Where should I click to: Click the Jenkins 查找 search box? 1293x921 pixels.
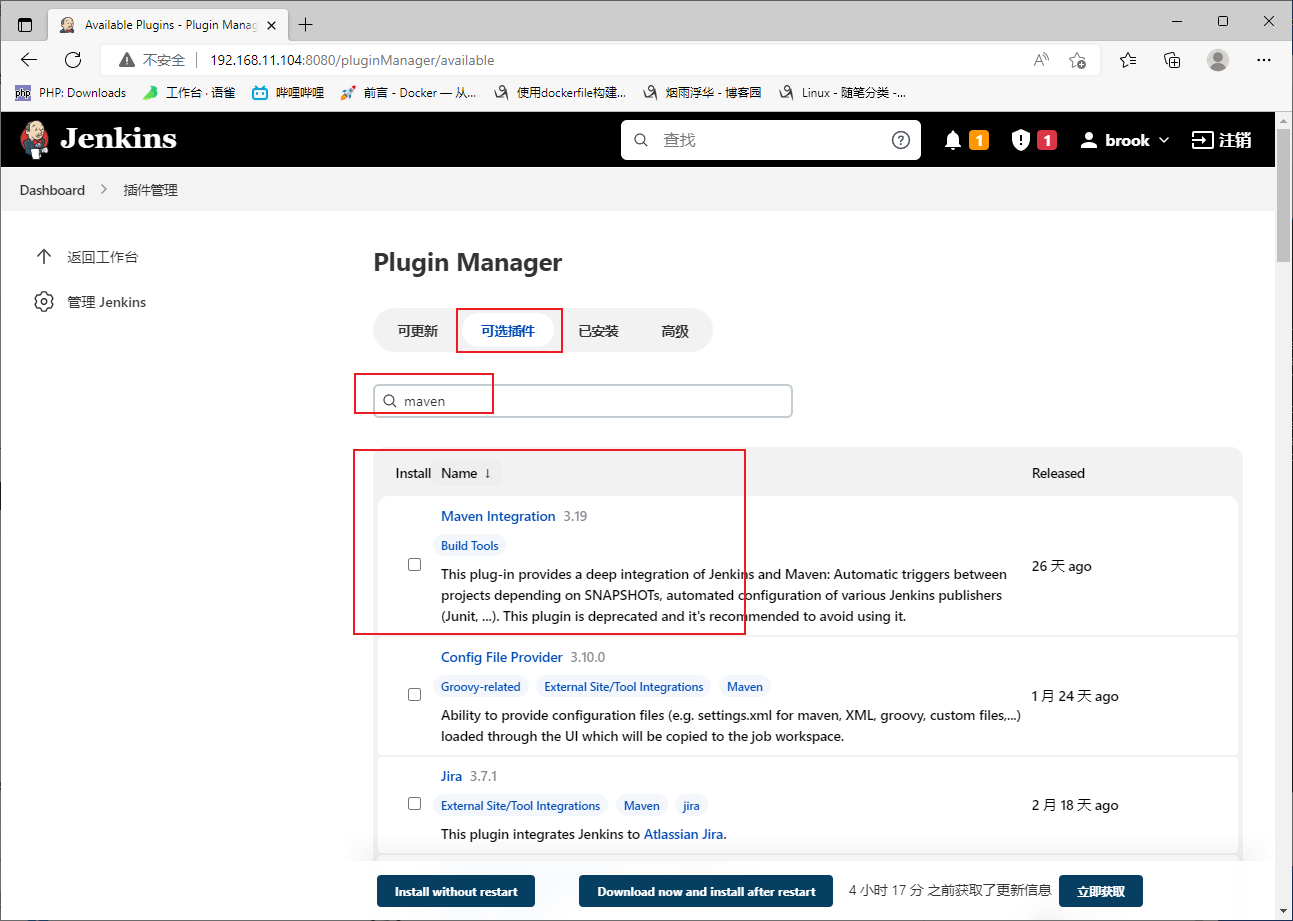tap(771, 140)
